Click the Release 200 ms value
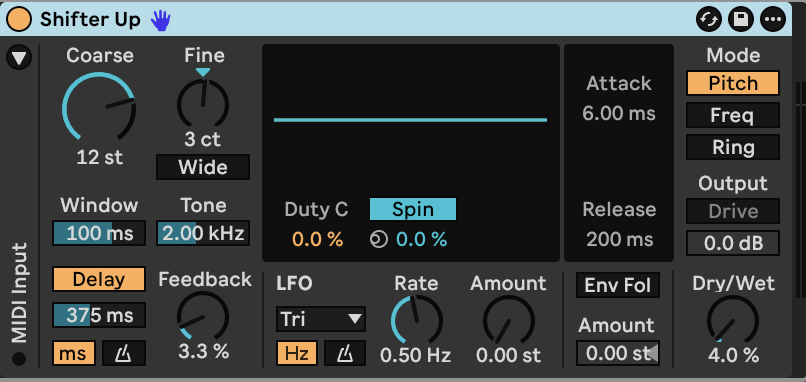 coord(619,239)
